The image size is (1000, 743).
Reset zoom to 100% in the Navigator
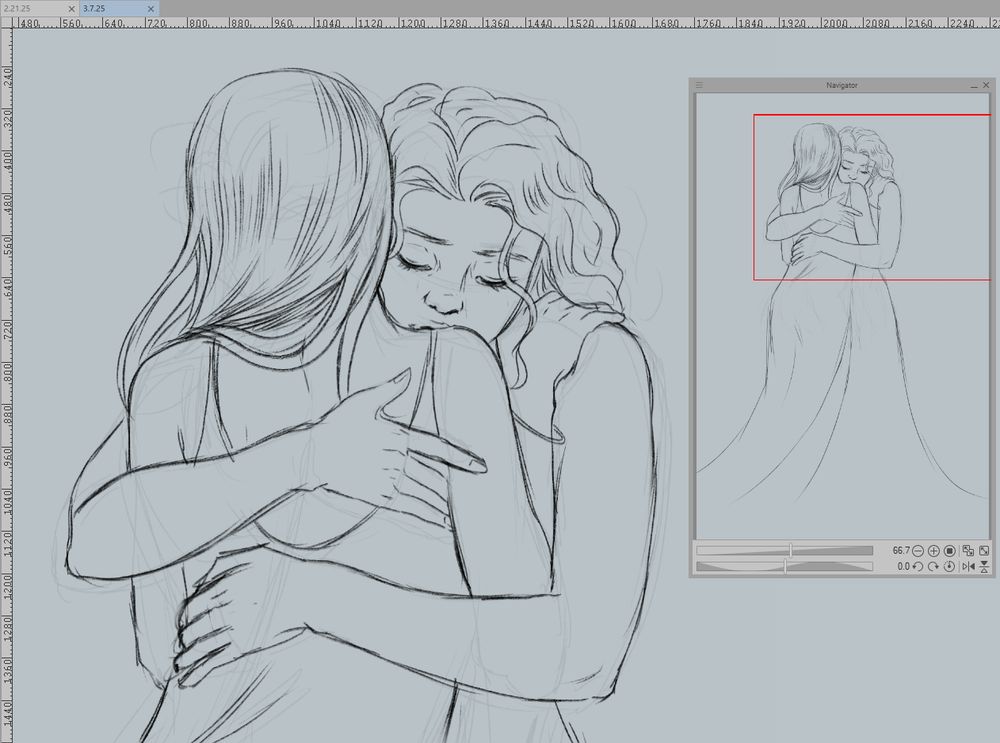coord(950,550)
